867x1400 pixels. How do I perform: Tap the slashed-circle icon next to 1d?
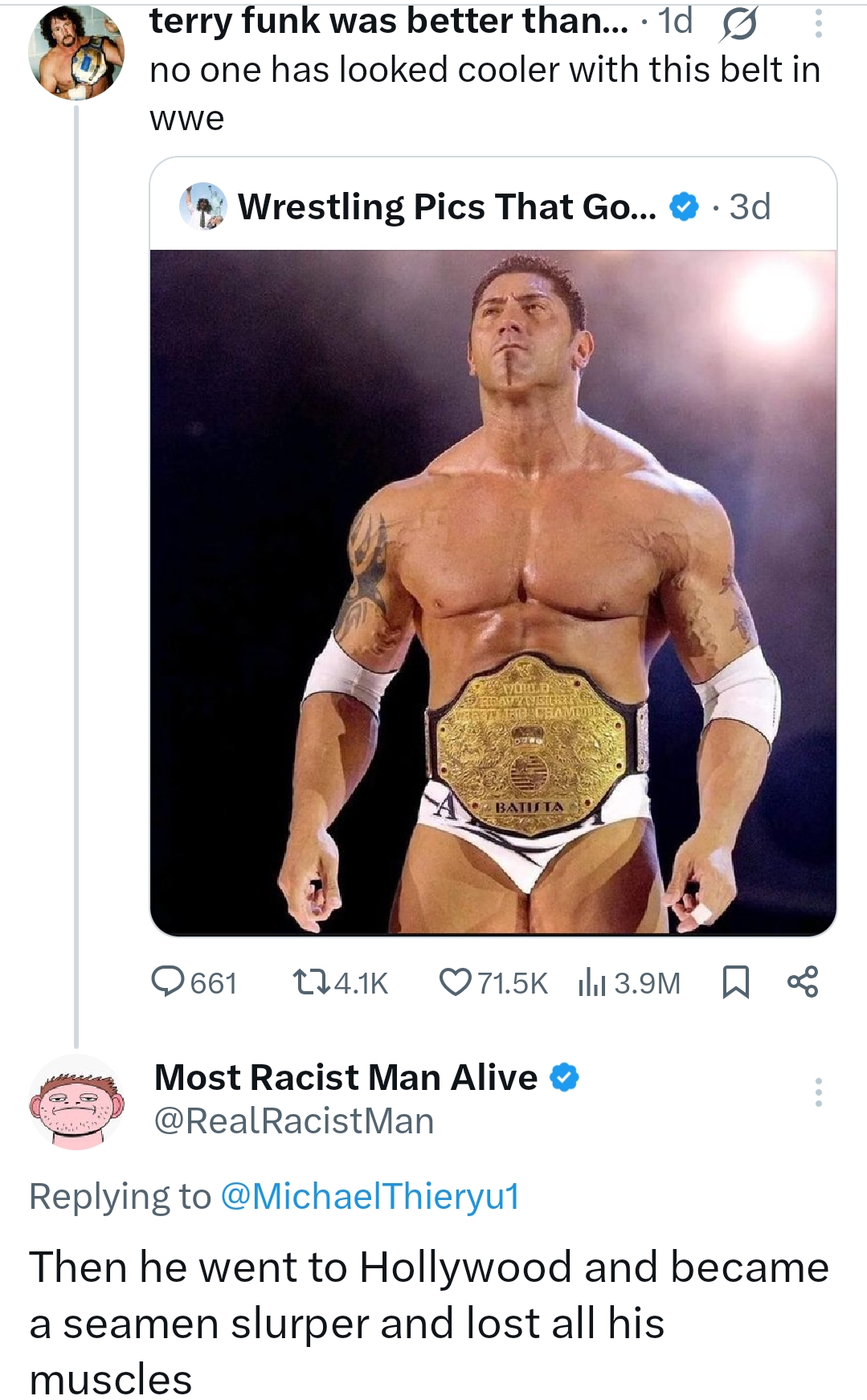click(738, 25)
